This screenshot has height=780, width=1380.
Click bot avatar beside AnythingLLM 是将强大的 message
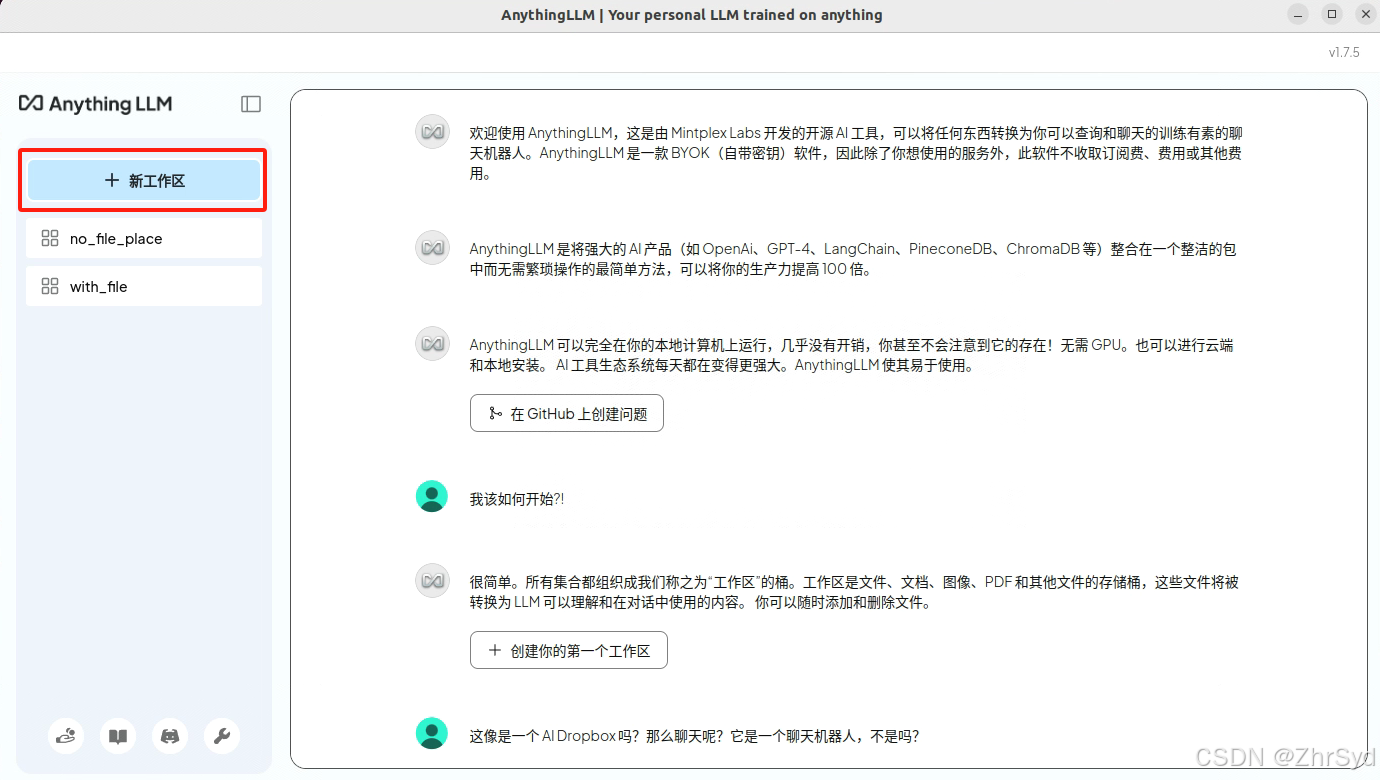432,248
